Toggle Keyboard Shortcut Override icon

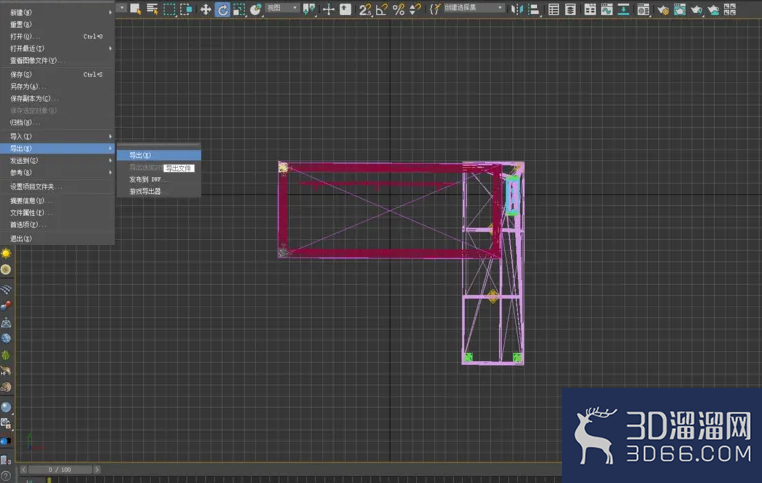pos(346,9)
